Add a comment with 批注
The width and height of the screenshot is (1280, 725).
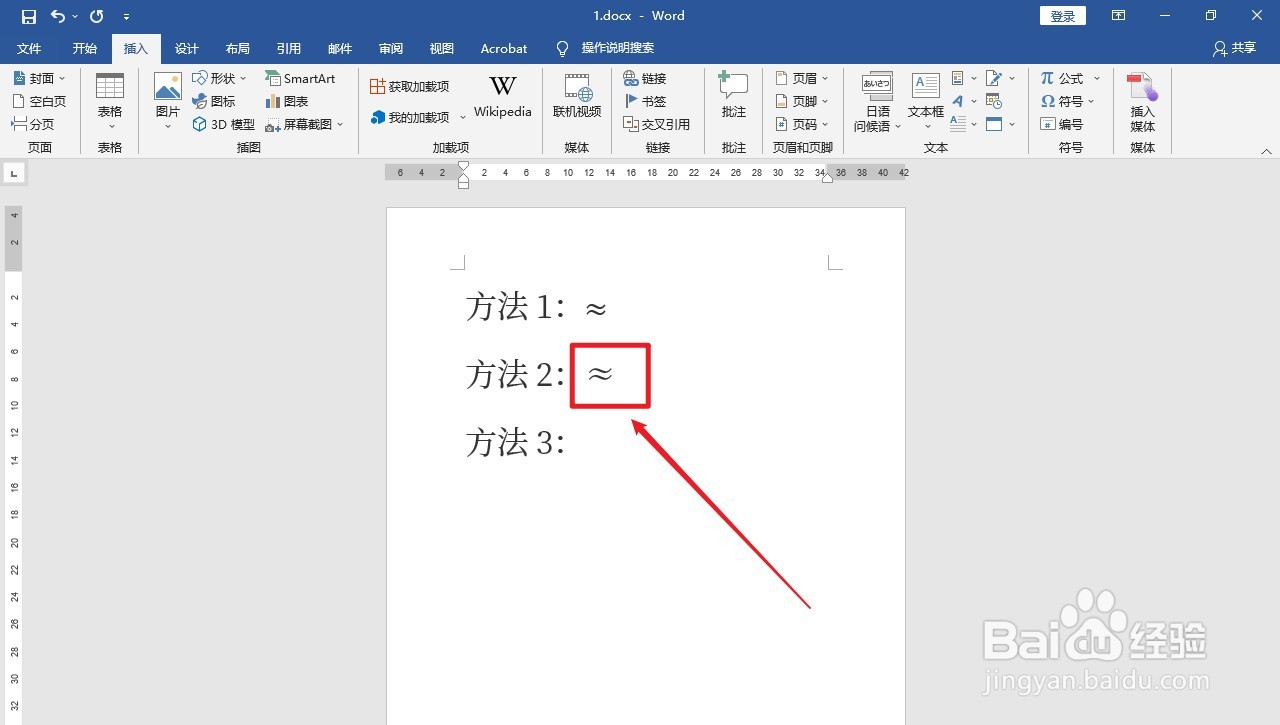(734, 98)
